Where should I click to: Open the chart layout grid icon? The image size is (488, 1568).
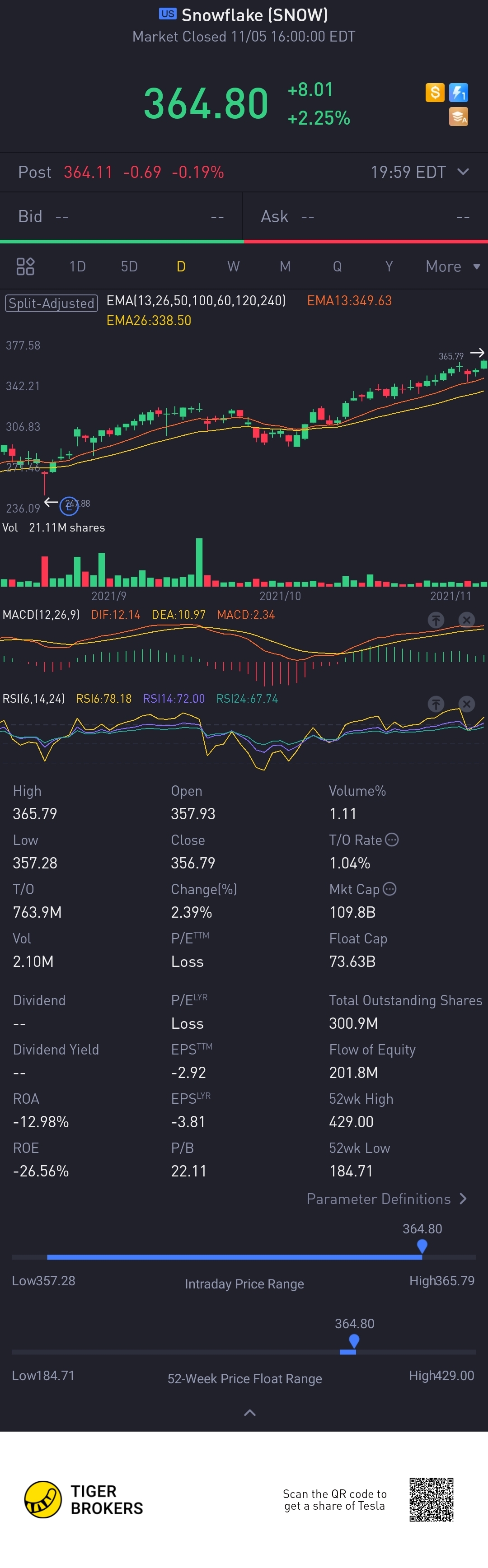(25, 266)
